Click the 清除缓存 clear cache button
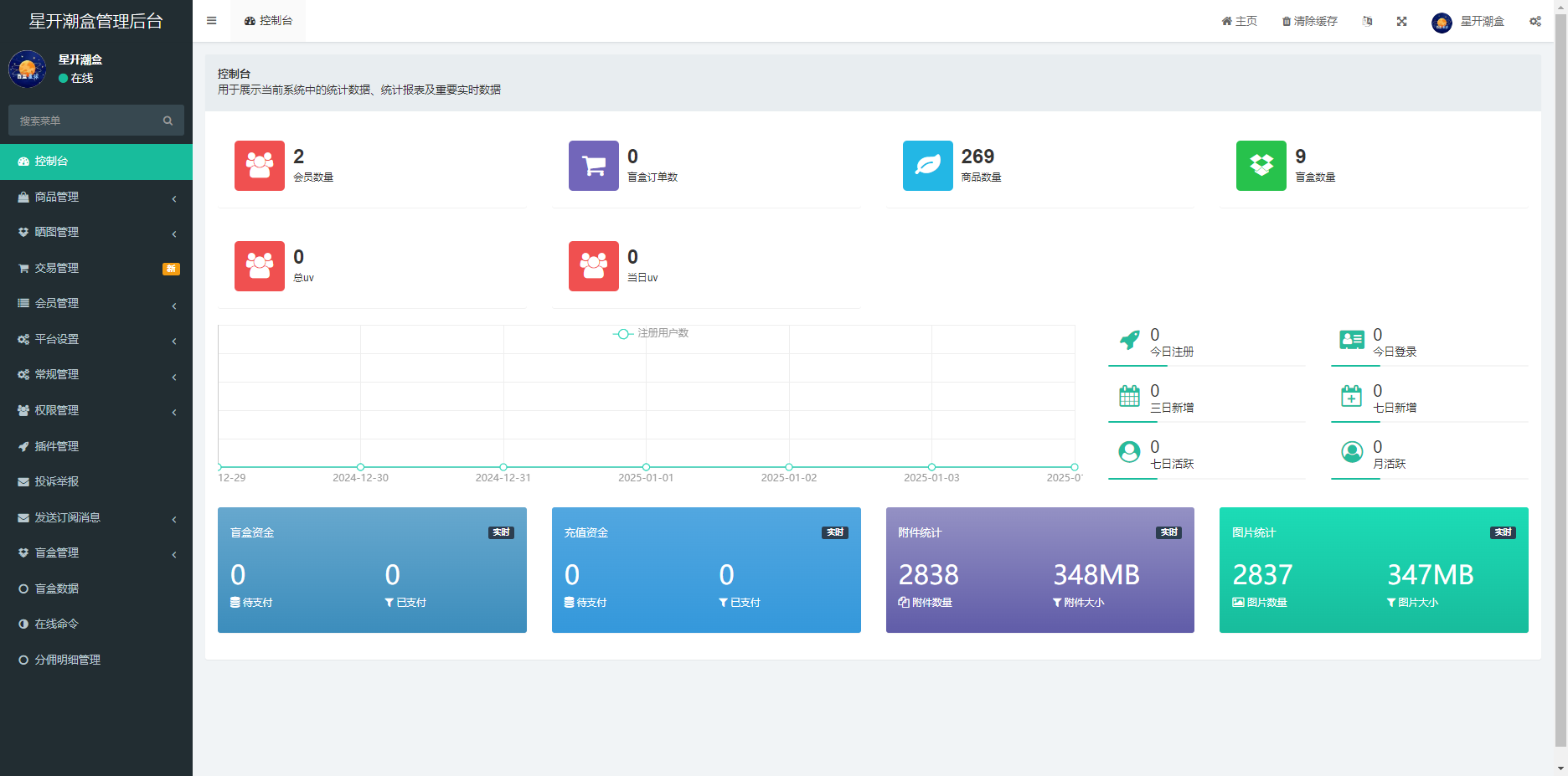 [x=1309, y=21]
